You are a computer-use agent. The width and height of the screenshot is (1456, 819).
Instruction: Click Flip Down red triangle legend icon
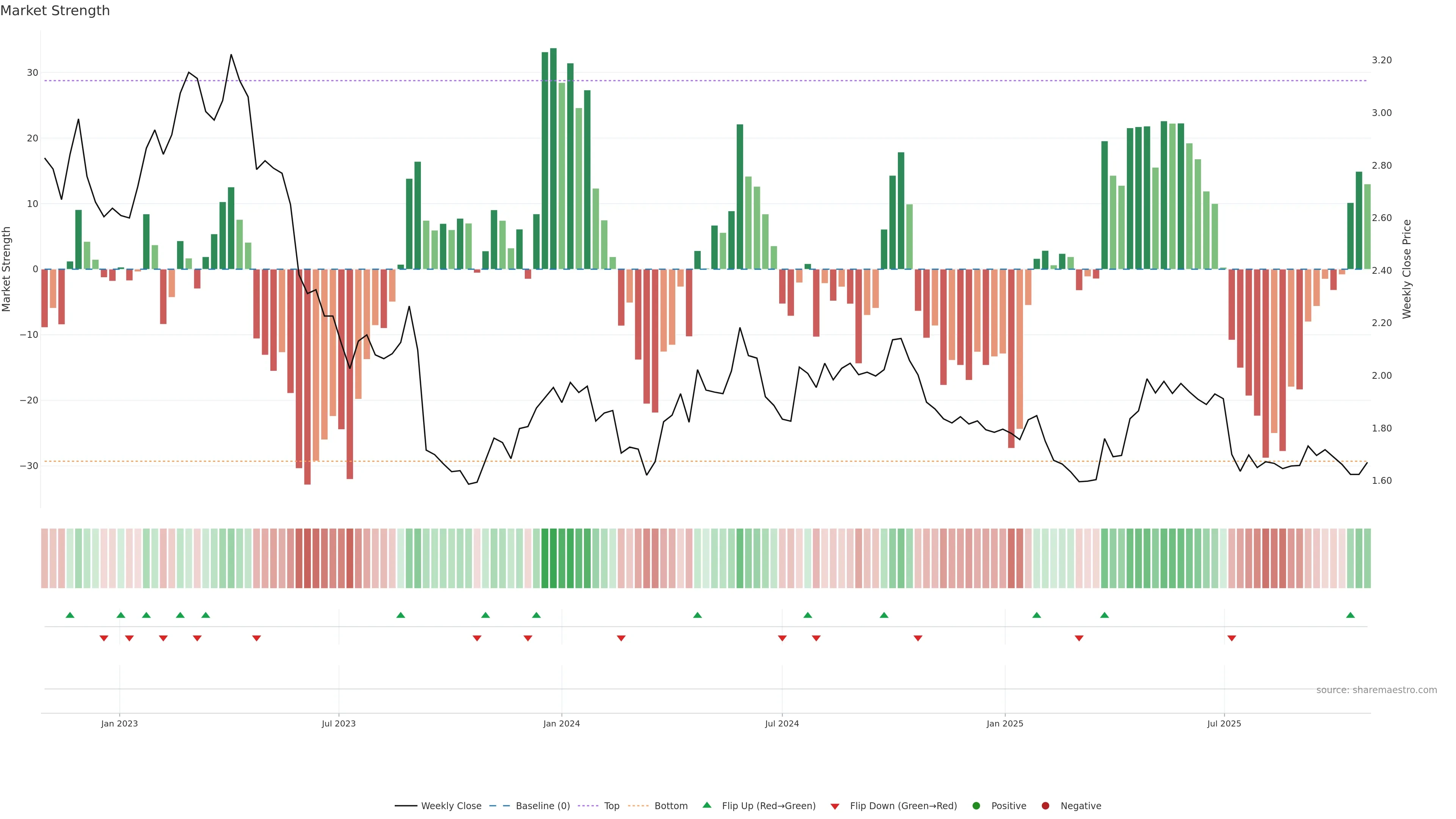835,806
